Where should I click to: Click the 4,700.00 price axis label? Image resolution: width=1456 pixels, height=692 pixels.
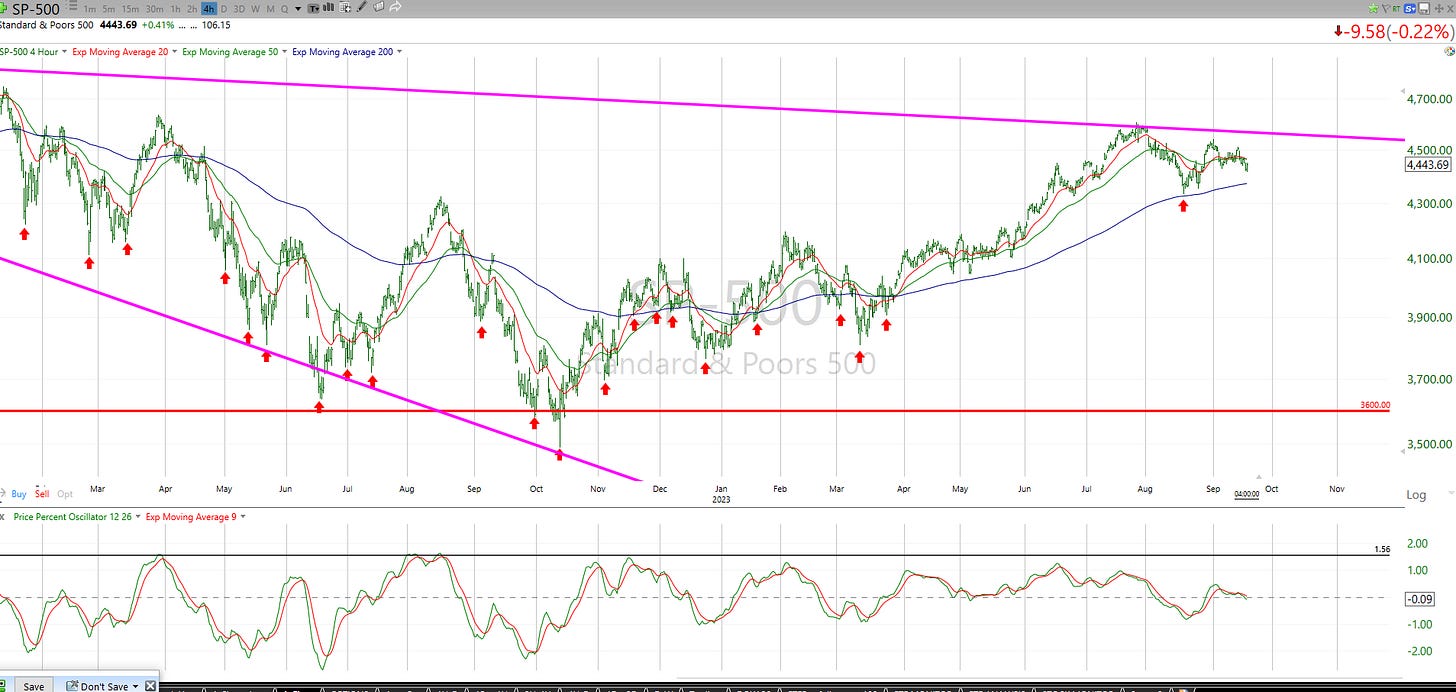(1428, 99)
